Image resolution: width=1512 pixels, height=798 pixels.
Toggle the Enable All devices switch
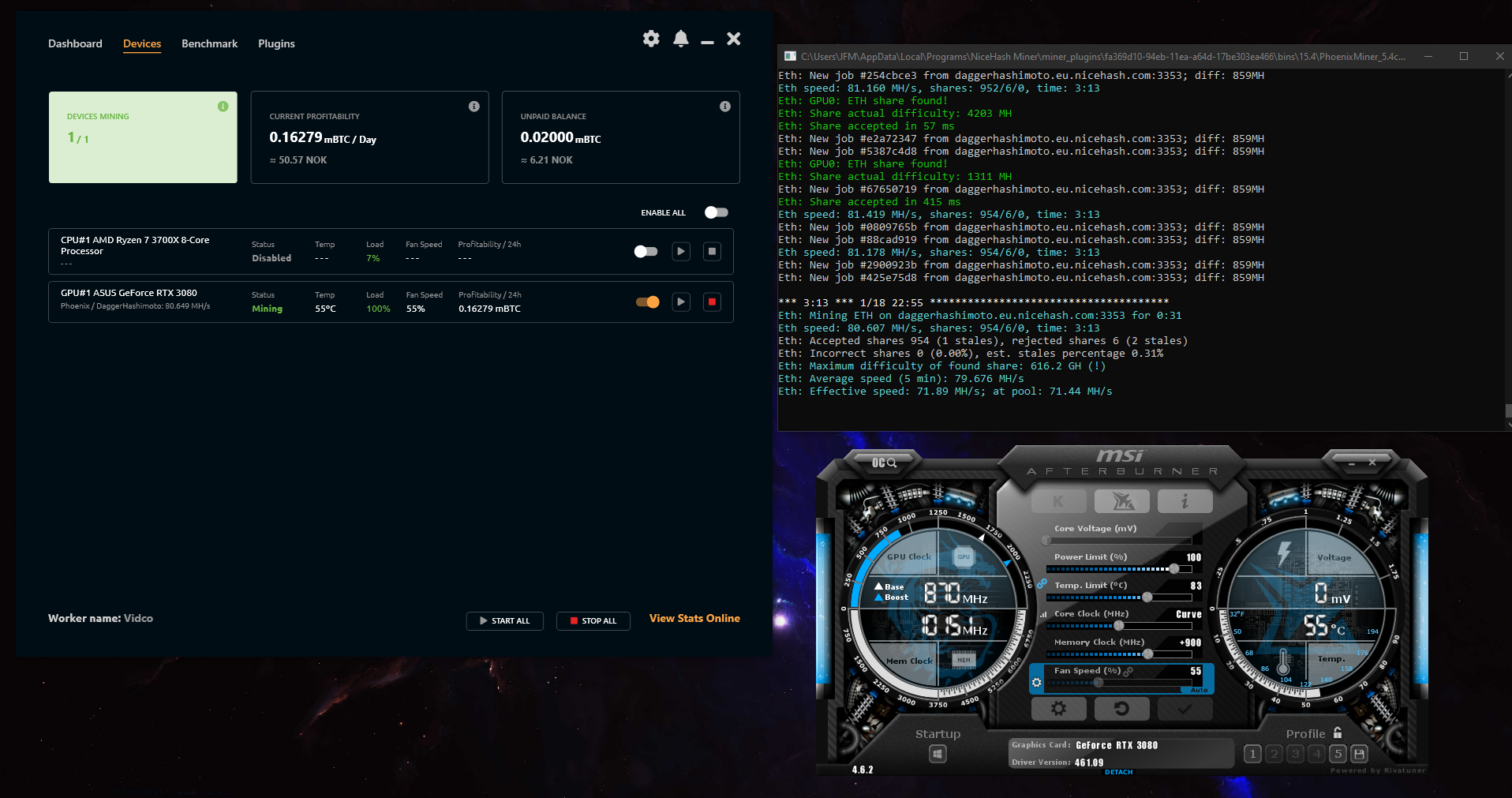717,212
